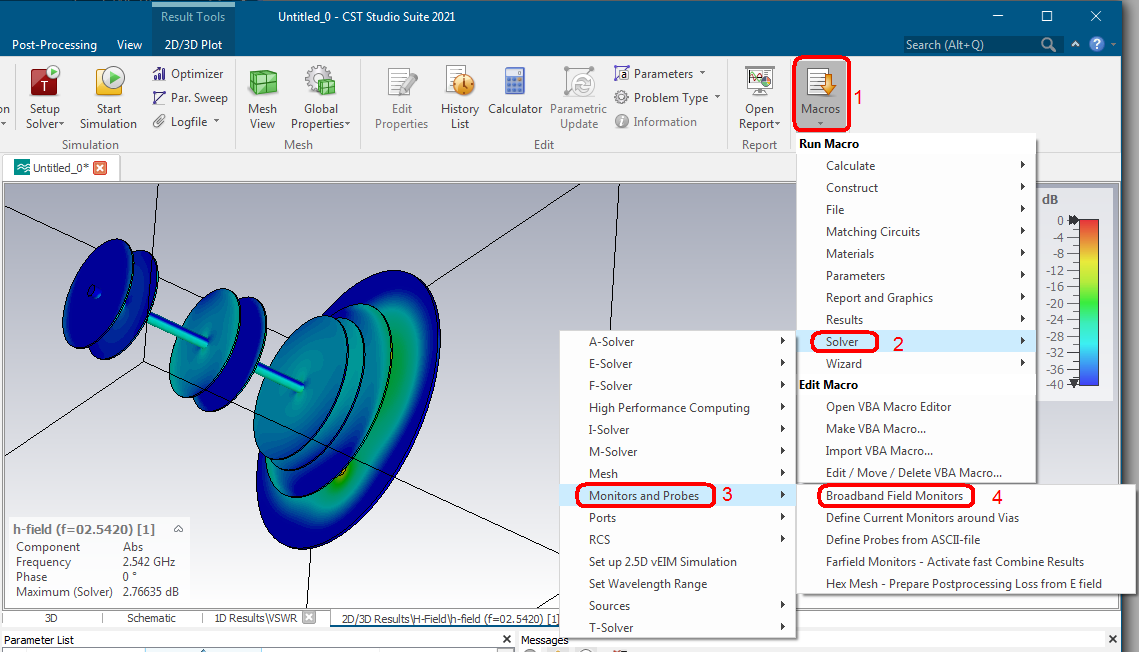Close the Untitled_0 document tab
This screenshot has height=652, width=1139.
point(100,168)
